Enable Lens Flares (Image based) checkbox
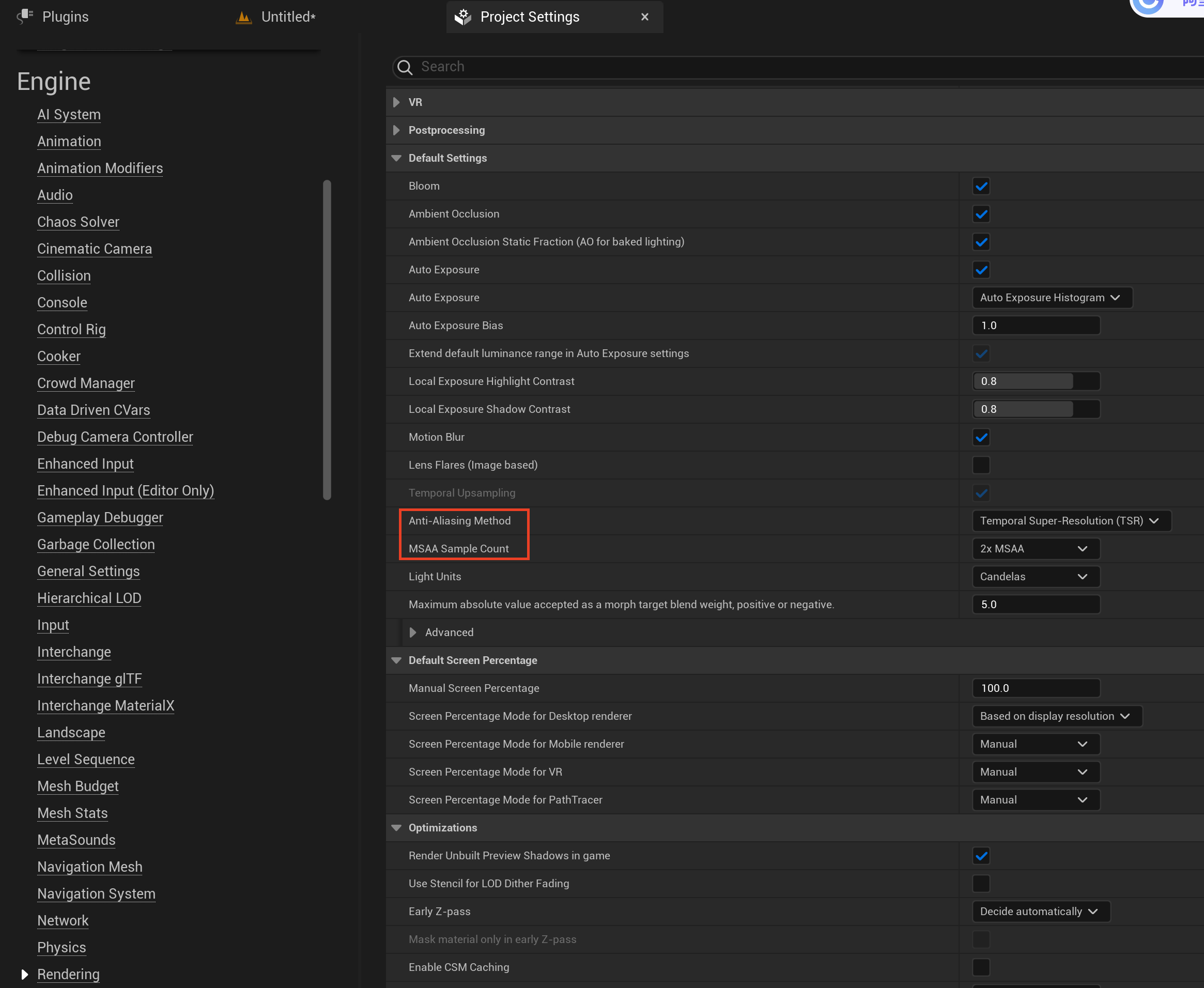Screen dimensions: 1204x988 tap(981, 465)
